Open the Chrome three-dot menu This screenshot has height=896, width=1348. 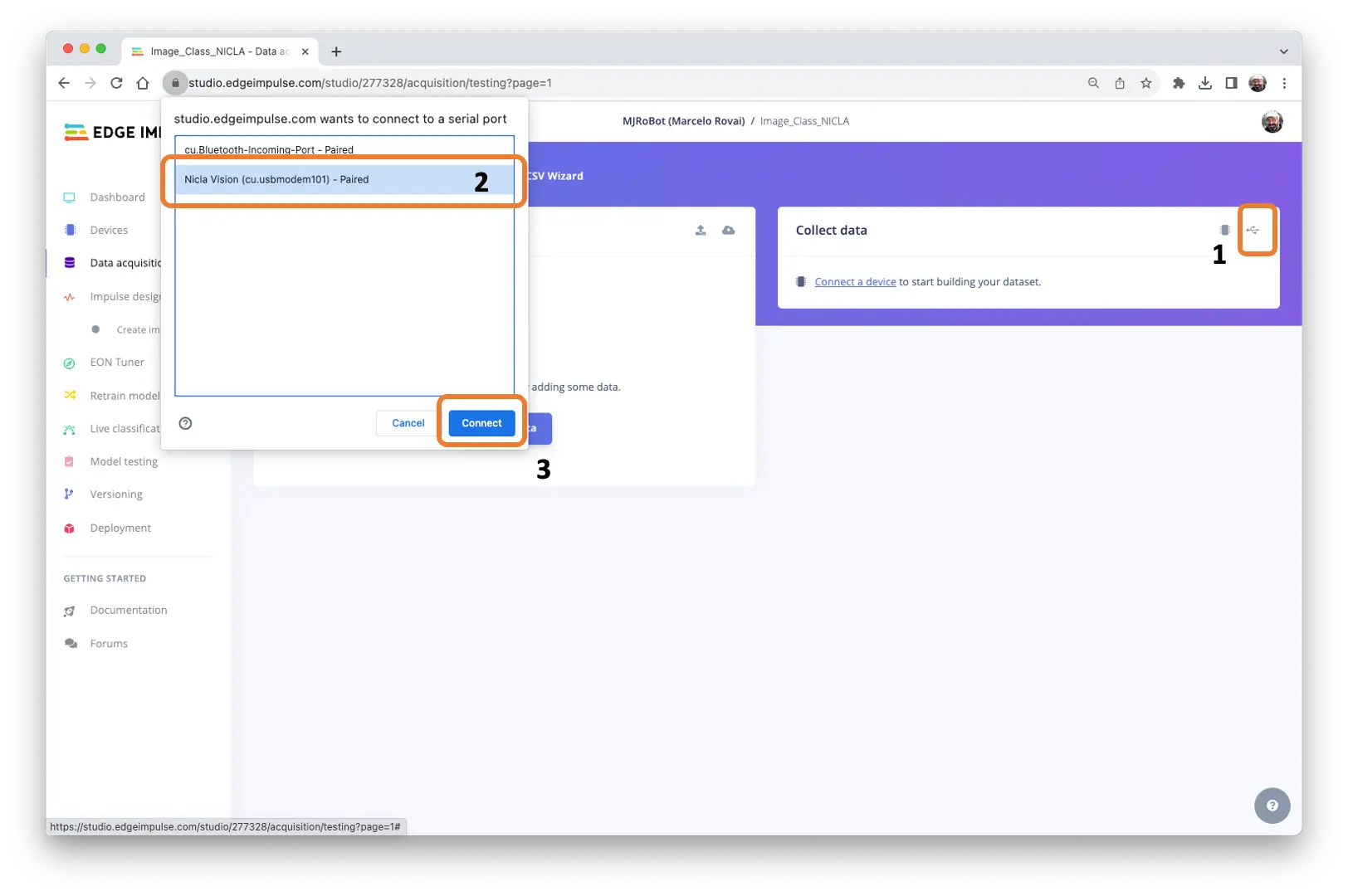point(1284,83)
